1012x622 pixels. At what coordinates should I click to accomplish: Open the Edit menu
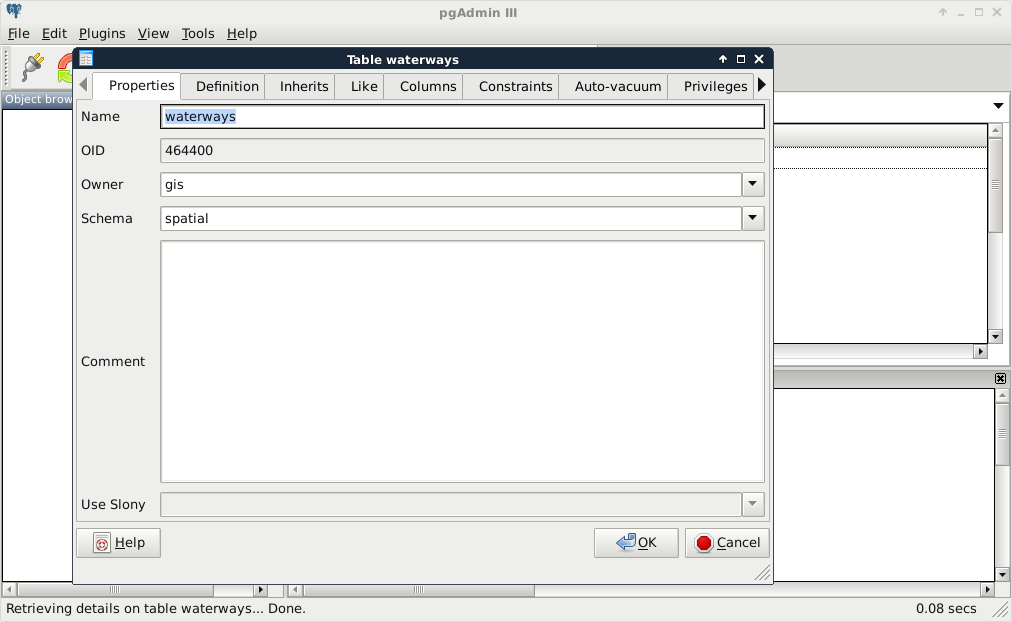(x=54, y=34)
